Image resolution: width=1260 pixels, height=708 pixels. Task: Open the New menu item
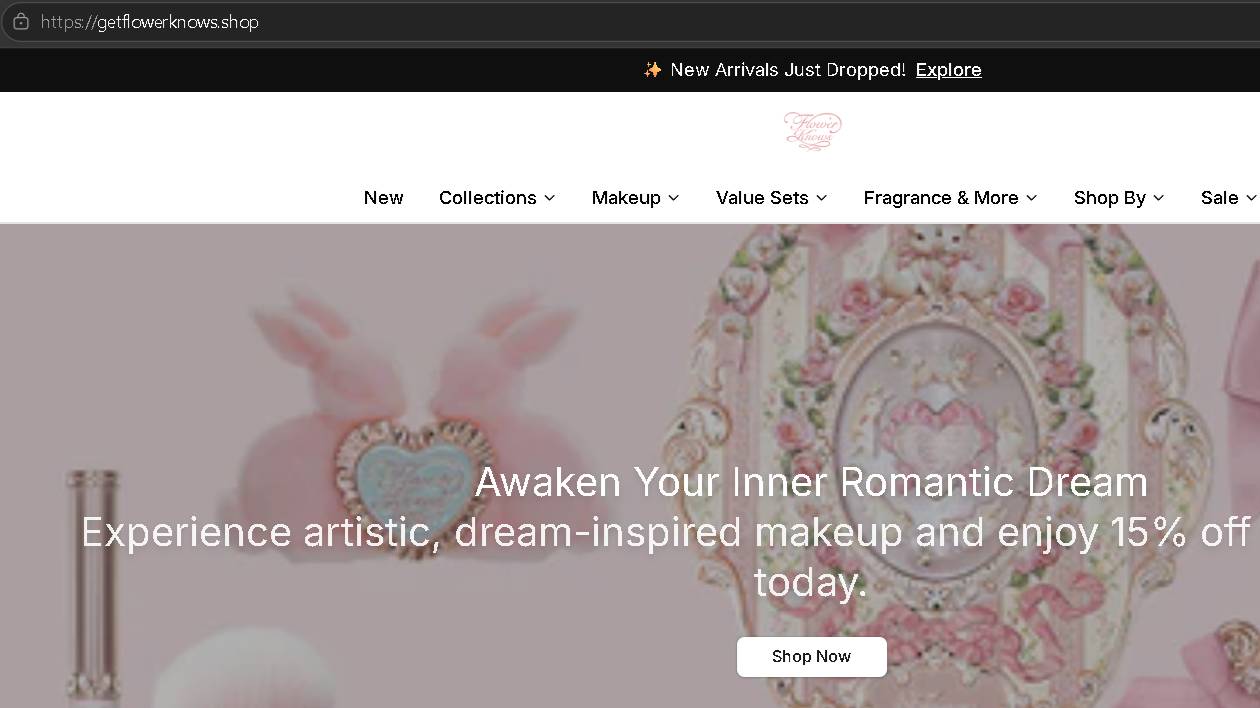click(383, 198)
